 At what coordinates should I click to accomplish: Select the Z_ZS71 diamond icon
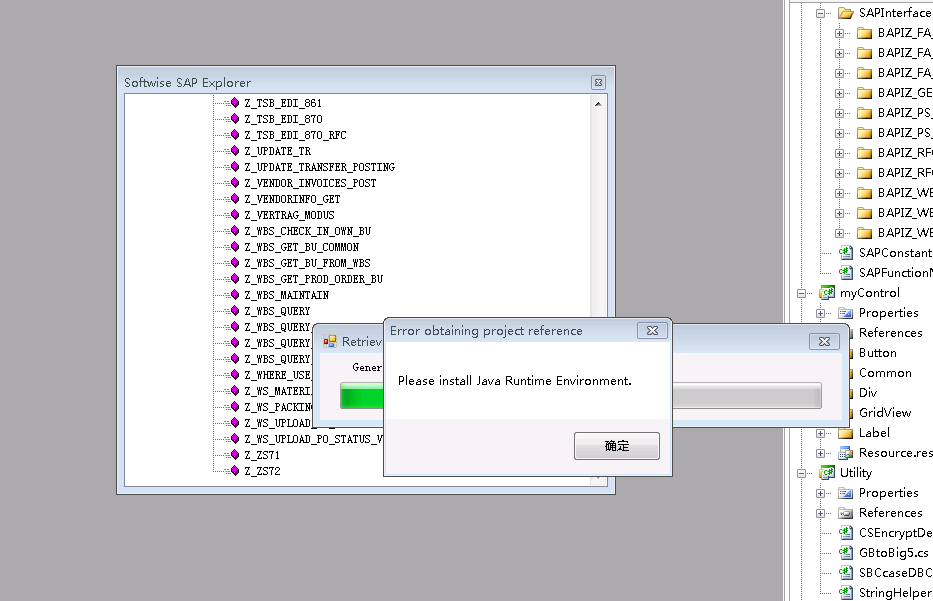(235, 455)
